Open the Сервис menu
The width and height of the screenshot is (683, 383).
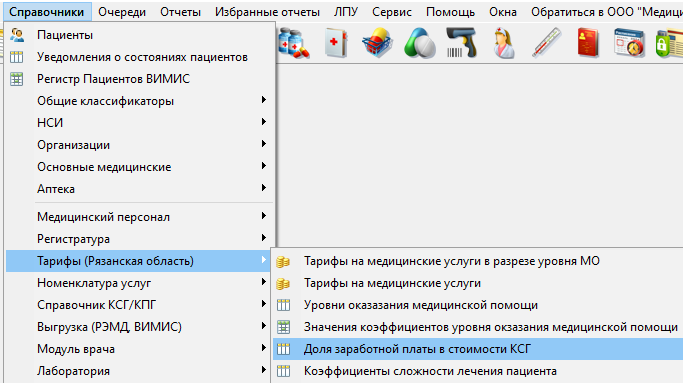pyautogui.click(x=392, y=12)
